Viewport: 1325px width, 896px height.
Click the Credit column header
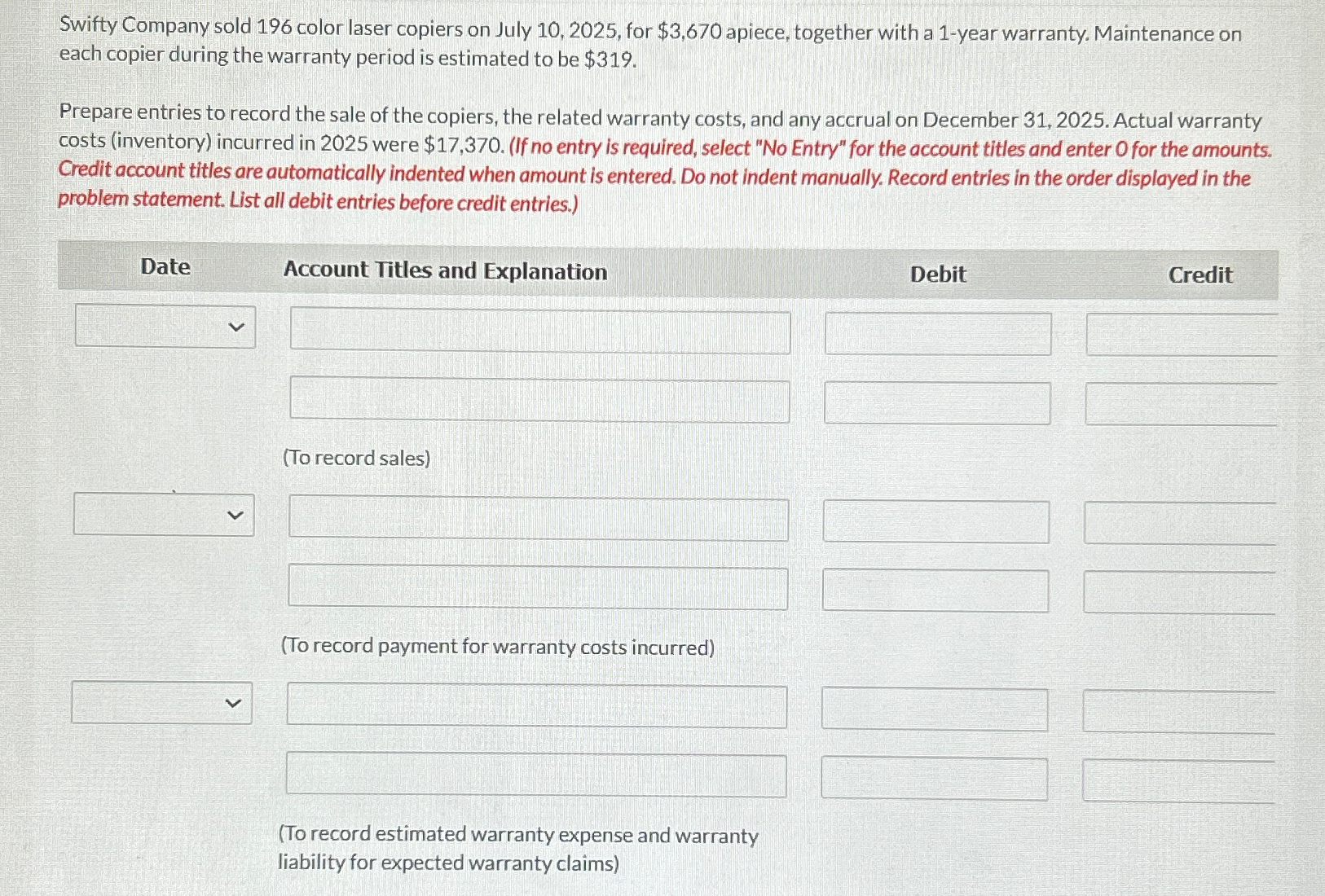tap(1200, 275)
